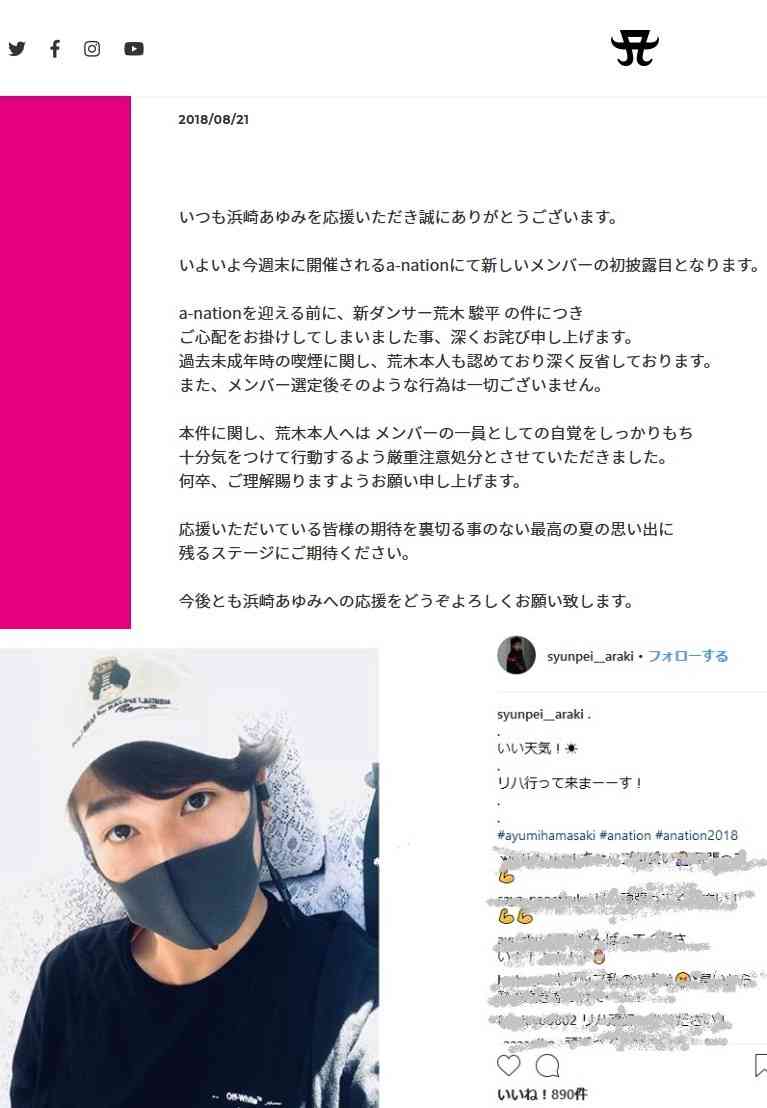Viewport: 767px width, 1108px height.
Task: Click the masked man selfie photo
Action: pyautogui.click(x=189, y=878)
